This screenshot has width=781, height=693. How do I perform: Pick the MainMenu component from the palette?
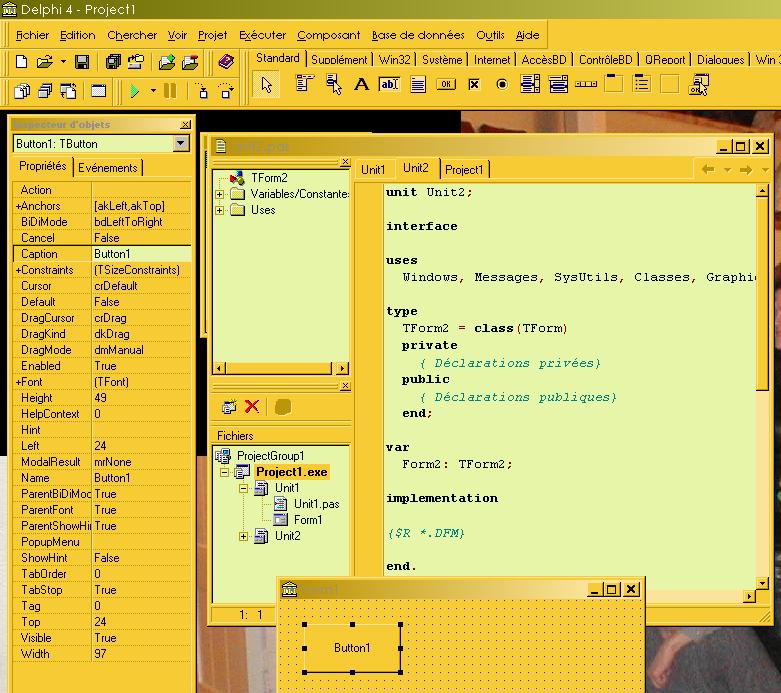click(304, 84)
